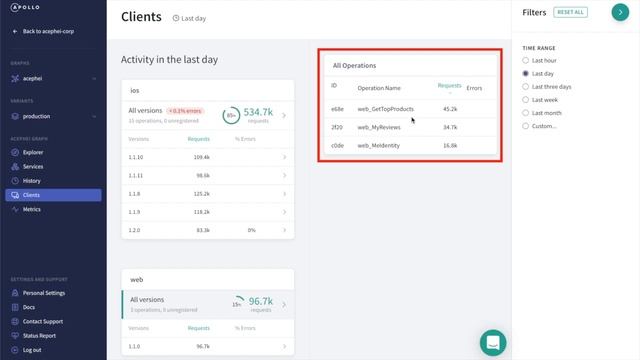This screenshot has height=360, width=640.
Task: Open Status Report
Action: (x=39, y=336)
